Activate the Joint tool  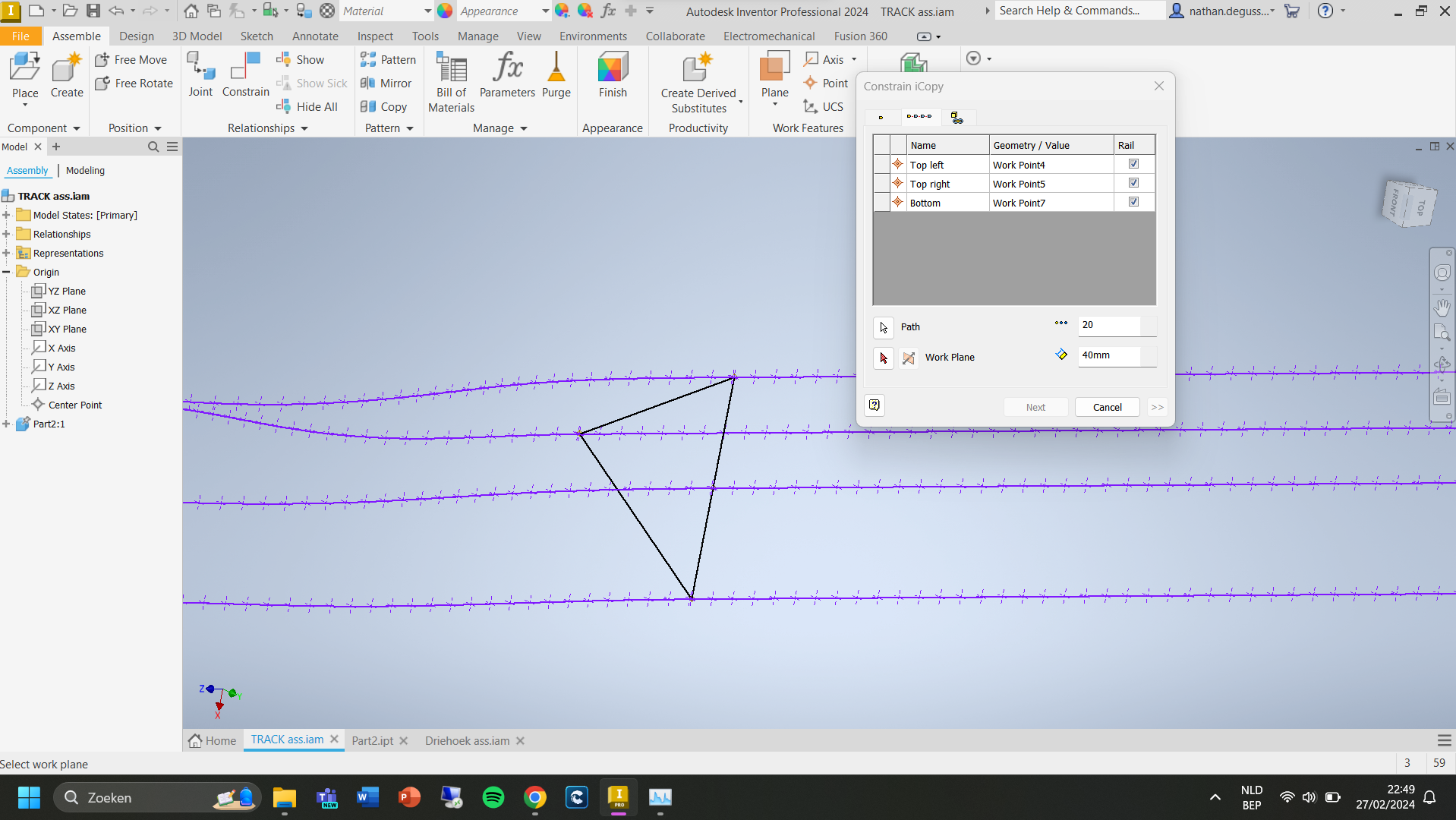[200, 75]
